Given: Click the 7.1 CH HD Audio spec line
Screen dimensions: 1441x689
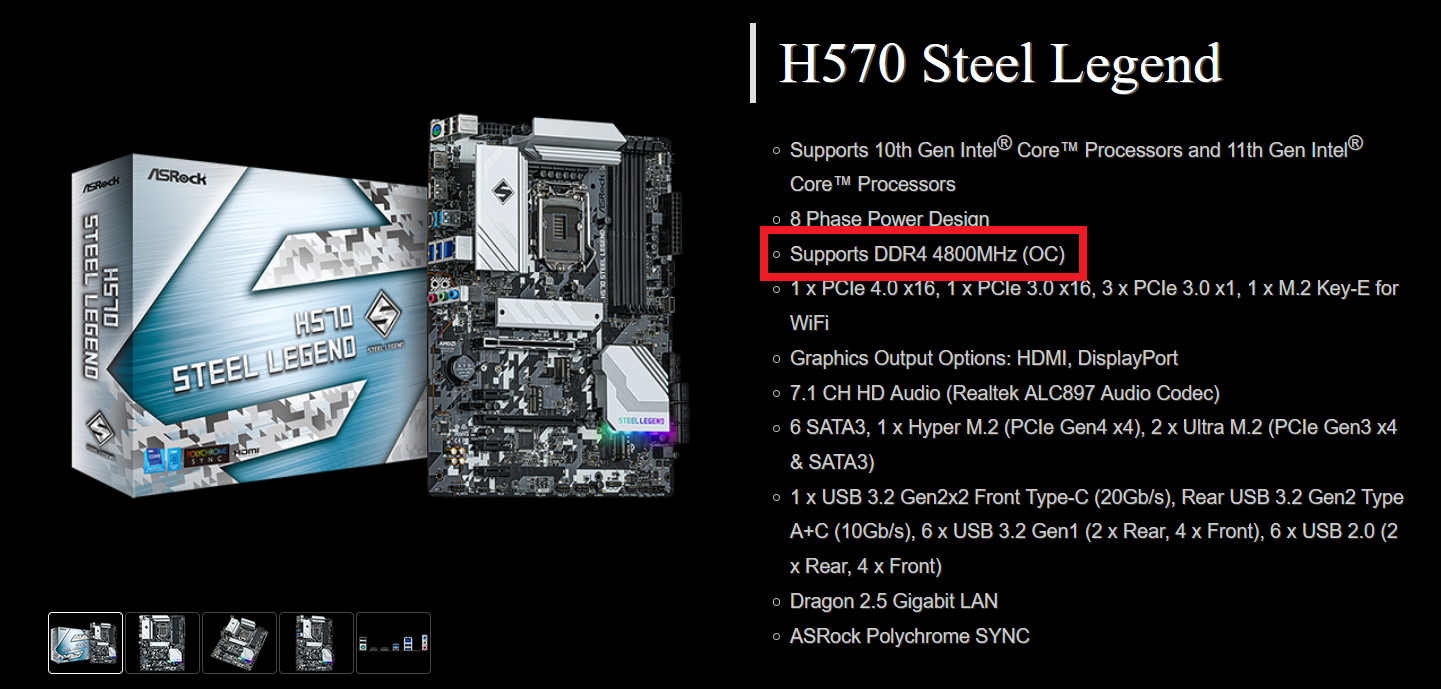Looking at the screenshot, I should click(1005, 393).
